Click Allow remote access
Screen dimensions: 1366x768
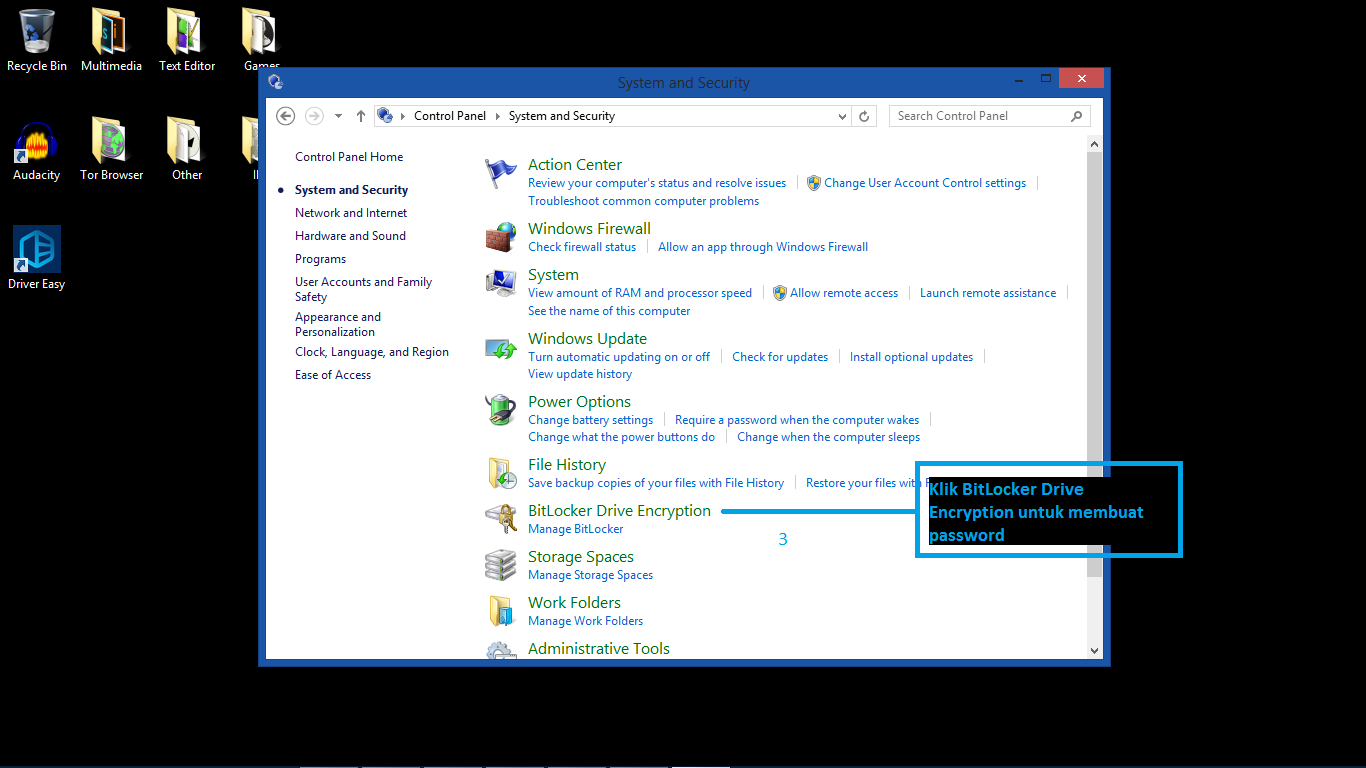pyautogui.click(x=844, y=293)
